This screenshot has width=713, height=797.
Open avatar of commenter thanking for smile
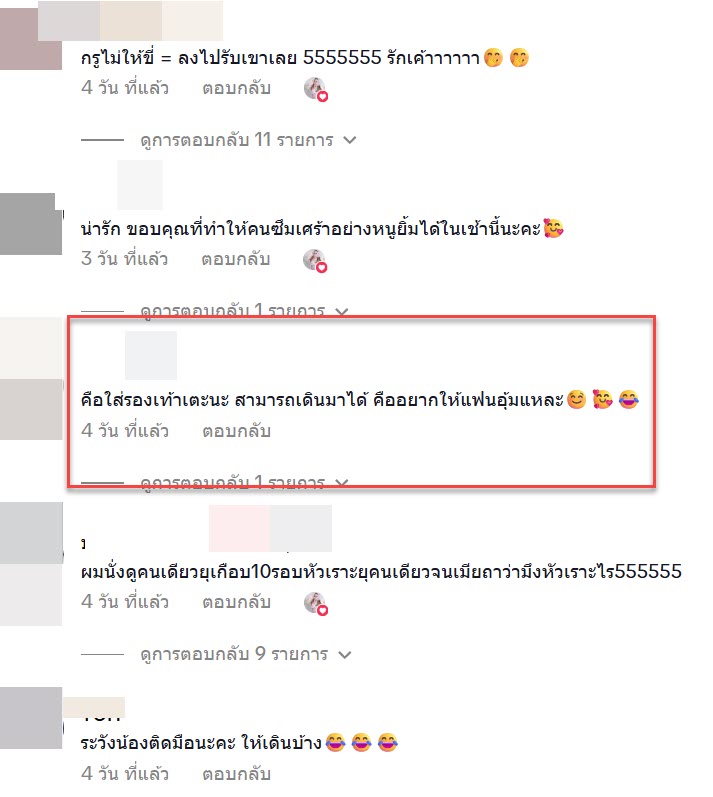pyautogui.click(x=31, y=224)
